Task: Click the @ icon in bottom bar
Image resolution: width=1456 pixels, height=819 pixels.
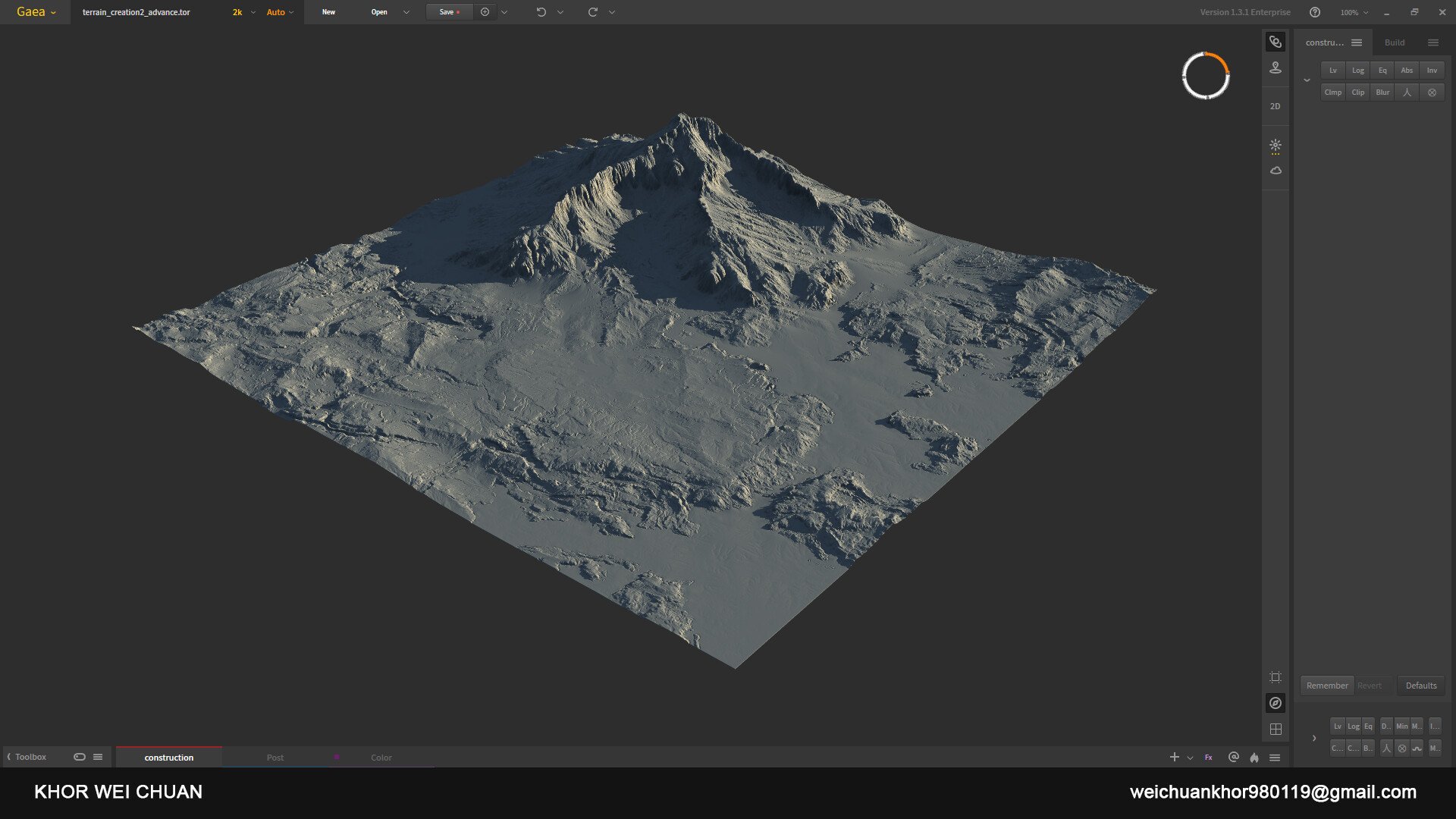Action: (x=1234, y=757)
